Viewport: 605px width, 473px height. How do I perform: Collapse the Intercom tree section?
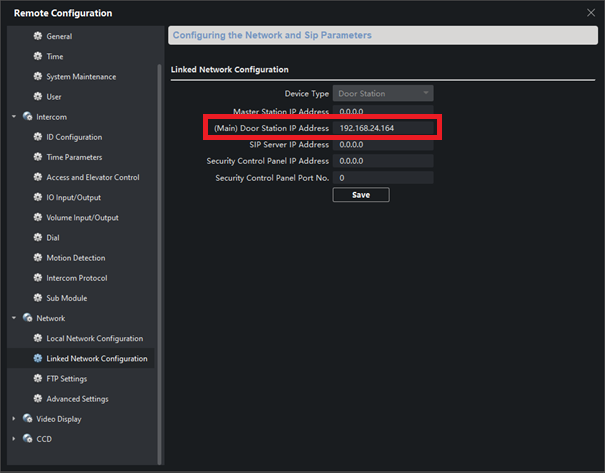coord(14,117)
